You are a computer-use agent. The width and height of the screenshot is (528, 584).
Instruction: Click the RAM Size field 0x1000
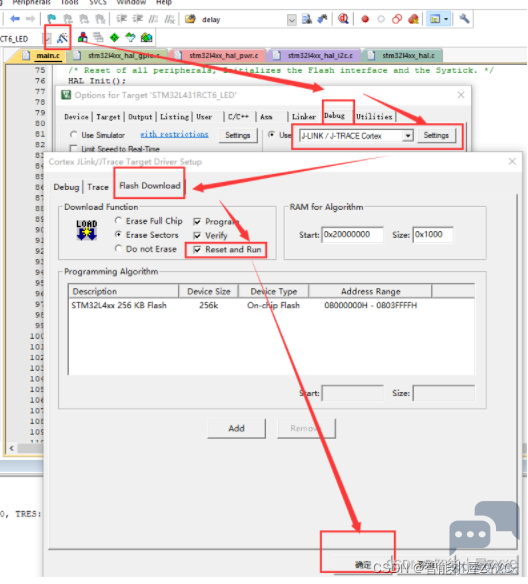point(433,235)
